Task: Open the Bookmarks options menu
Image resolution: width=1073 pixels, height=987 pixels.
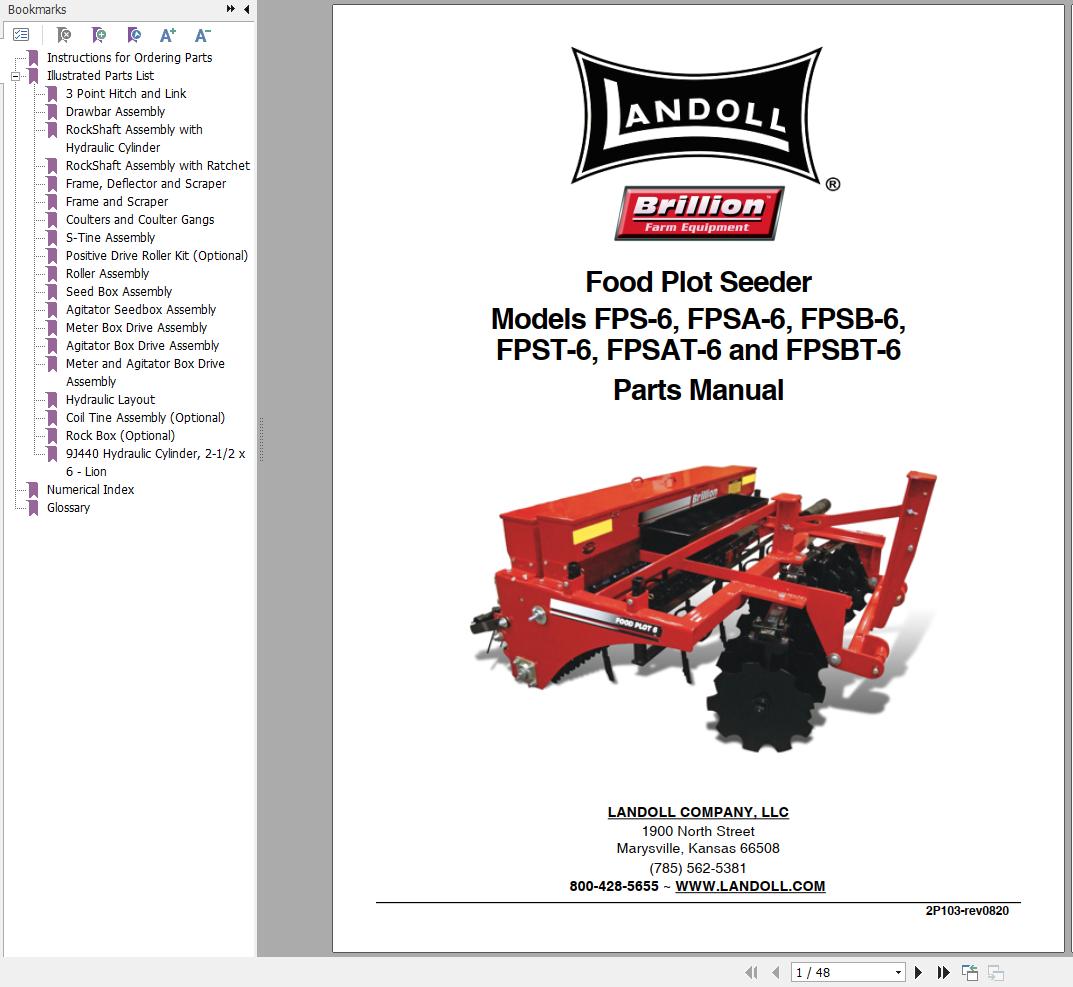Action: pyautogui.click(x=22, y=33)
